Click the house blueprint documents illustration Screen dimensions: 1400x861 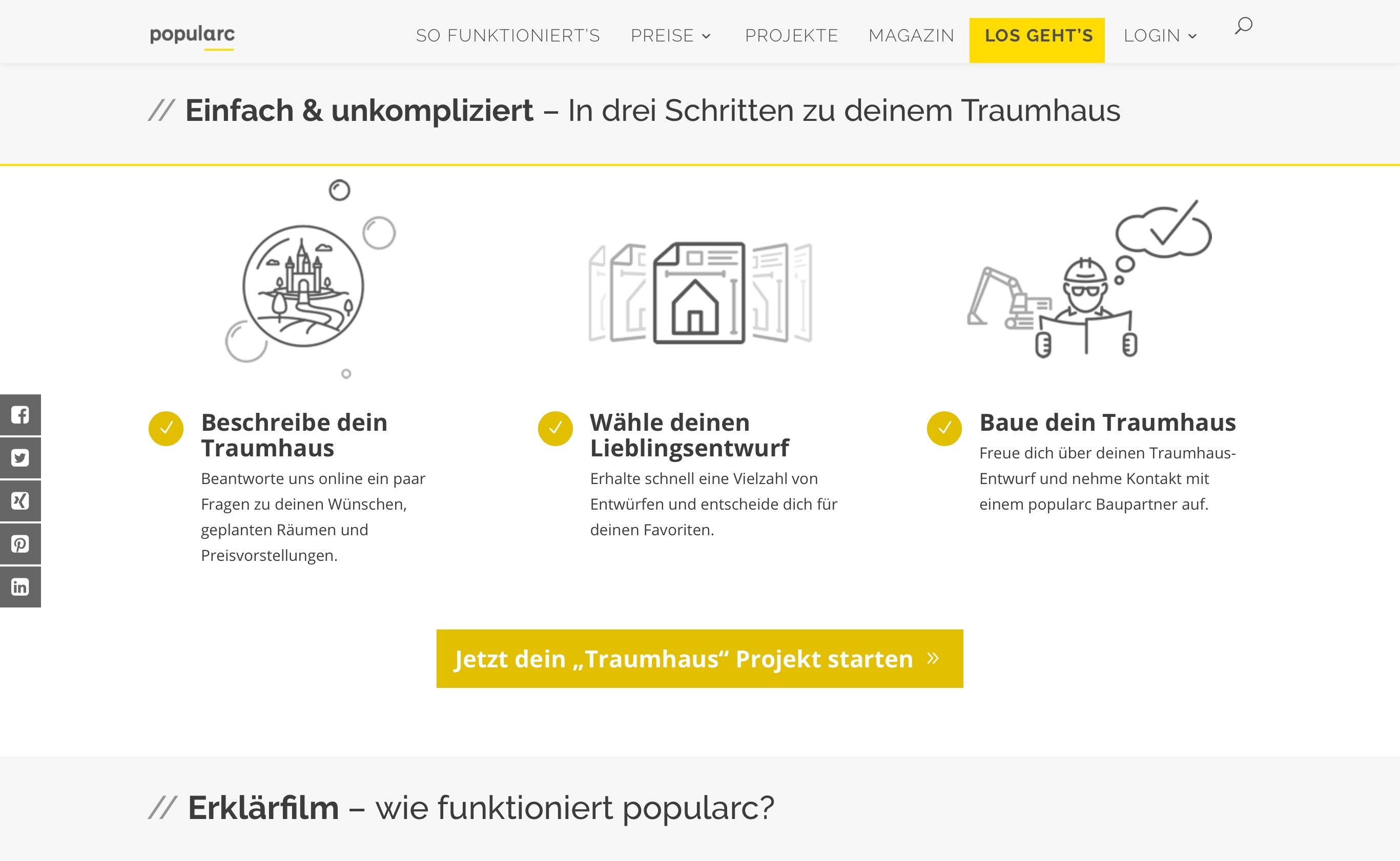click(x=700, y=292)
